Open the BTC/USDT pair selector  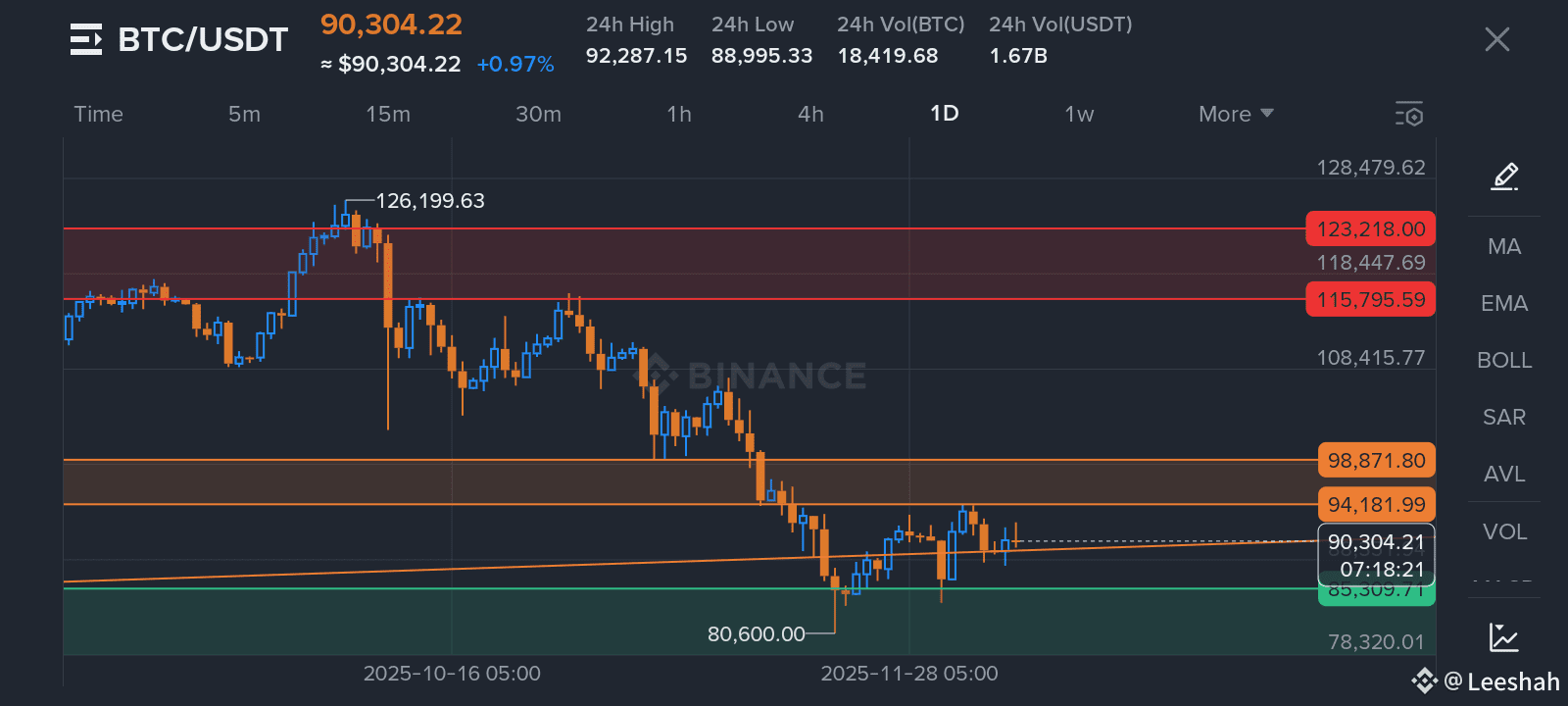(203, 39)
